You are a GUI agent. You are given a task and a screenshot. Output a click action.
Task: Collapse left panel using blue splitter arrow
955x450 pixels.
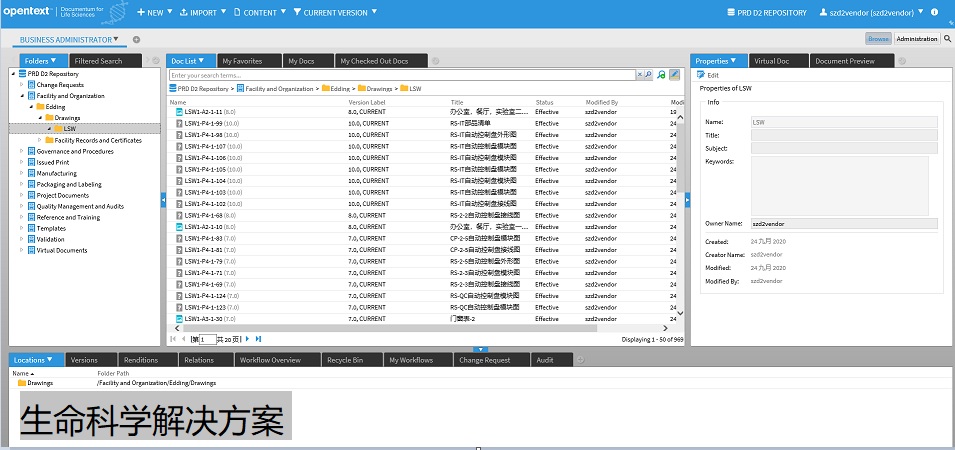click(x=163, y=201)
